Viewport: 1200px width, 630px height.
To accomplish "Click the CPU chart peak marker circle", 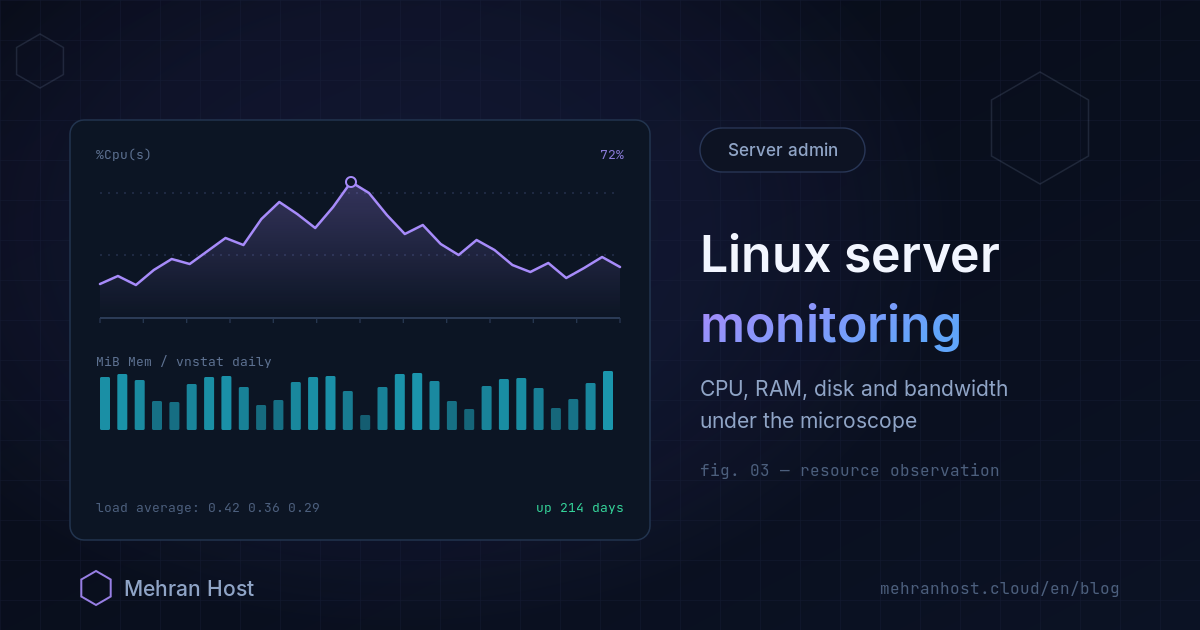I will coord(351,182).
